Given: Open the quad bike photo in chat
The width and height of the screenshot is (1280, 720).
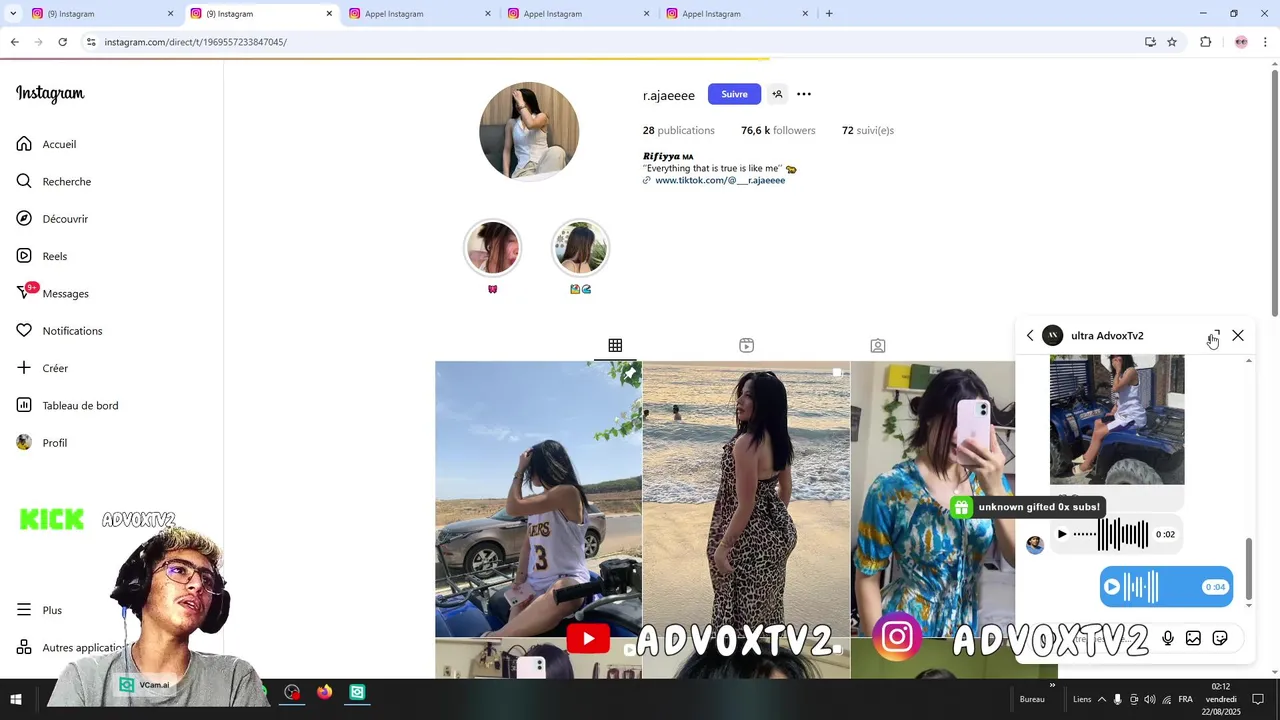Looking at the screenshot, I should pyautogui.click(x=1117, y=420).
